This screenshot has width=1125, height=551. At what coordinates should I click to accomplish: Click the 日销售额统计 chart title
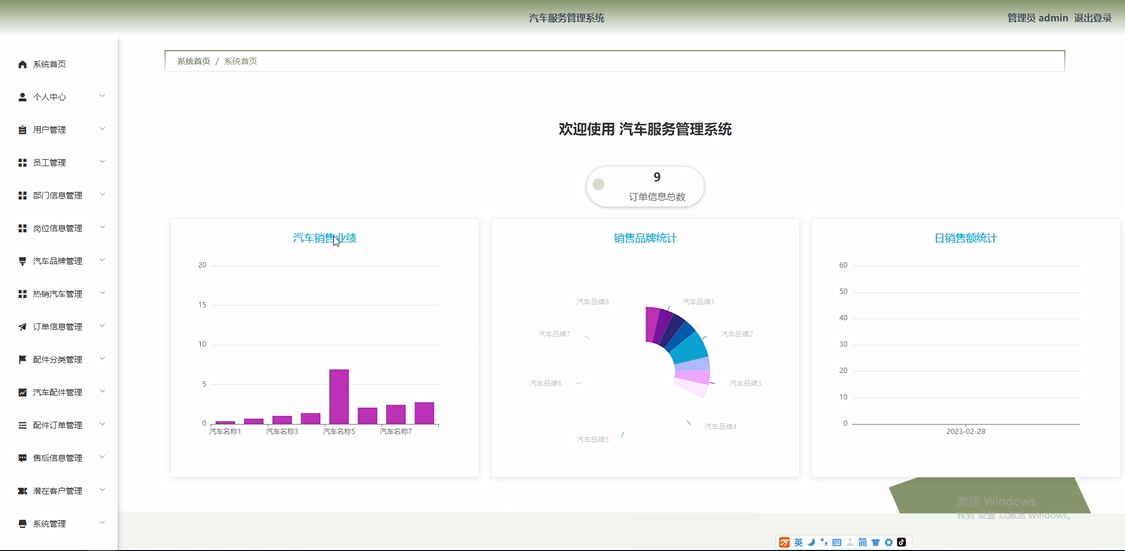coord(966,238)
